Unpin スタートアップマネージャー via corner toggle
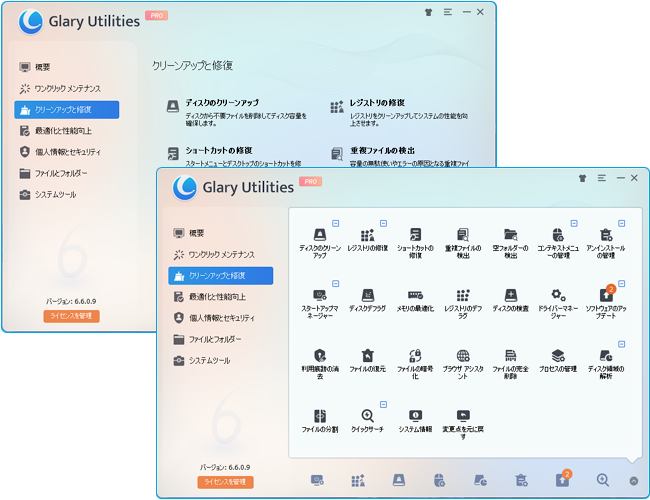650x500 pixels. tap(336, 284)
